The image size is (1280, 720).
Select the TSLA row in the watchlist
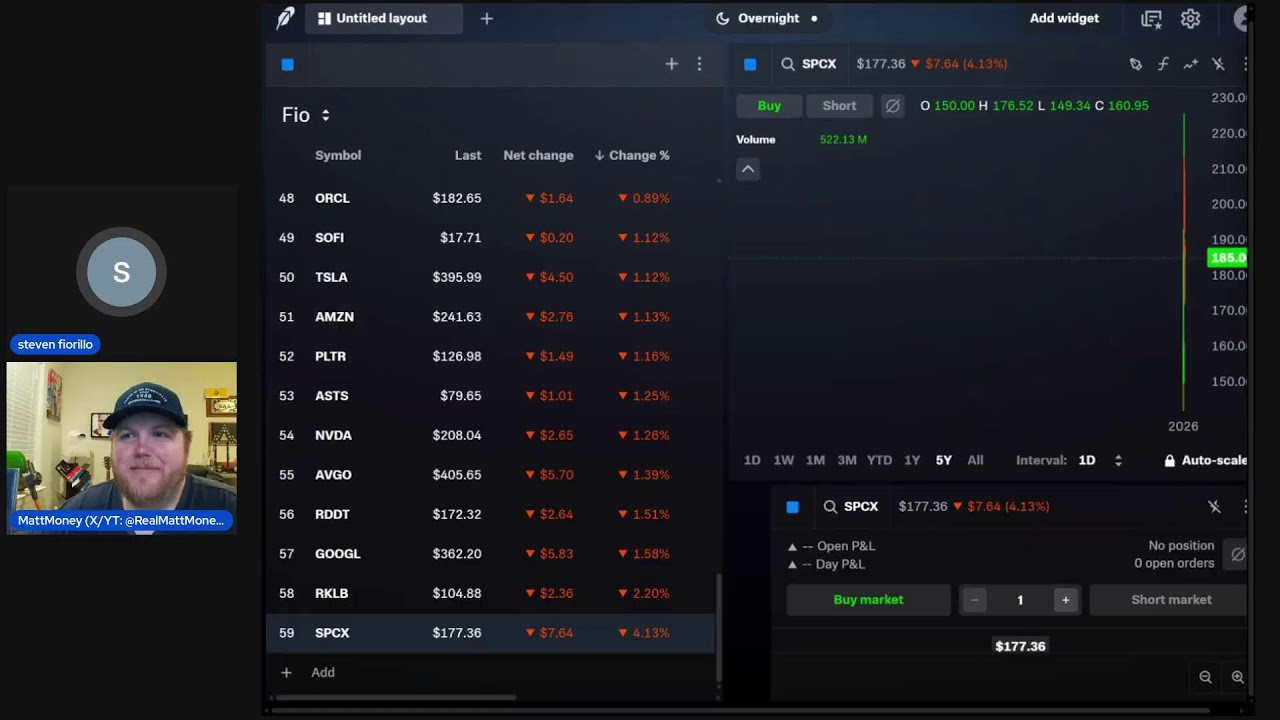tap(491, 277)
